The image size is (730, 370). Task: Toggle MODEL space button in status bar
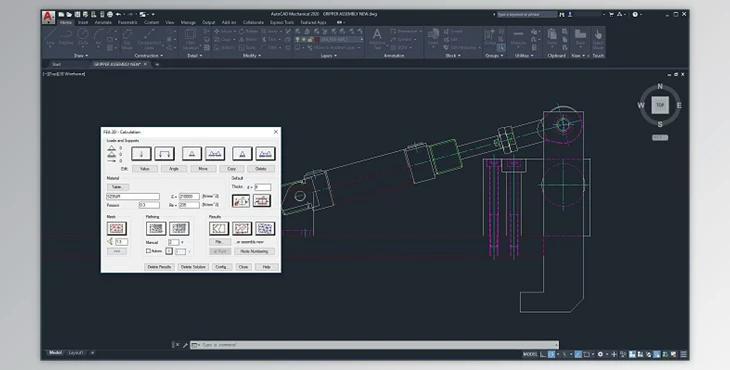pyautogui.click(x=530, y=355)
